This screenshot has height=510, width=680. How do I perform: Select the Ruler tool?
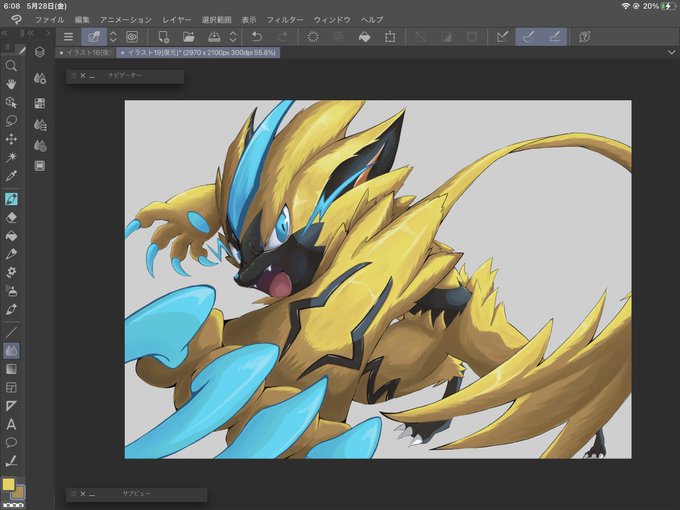[11, 406]
